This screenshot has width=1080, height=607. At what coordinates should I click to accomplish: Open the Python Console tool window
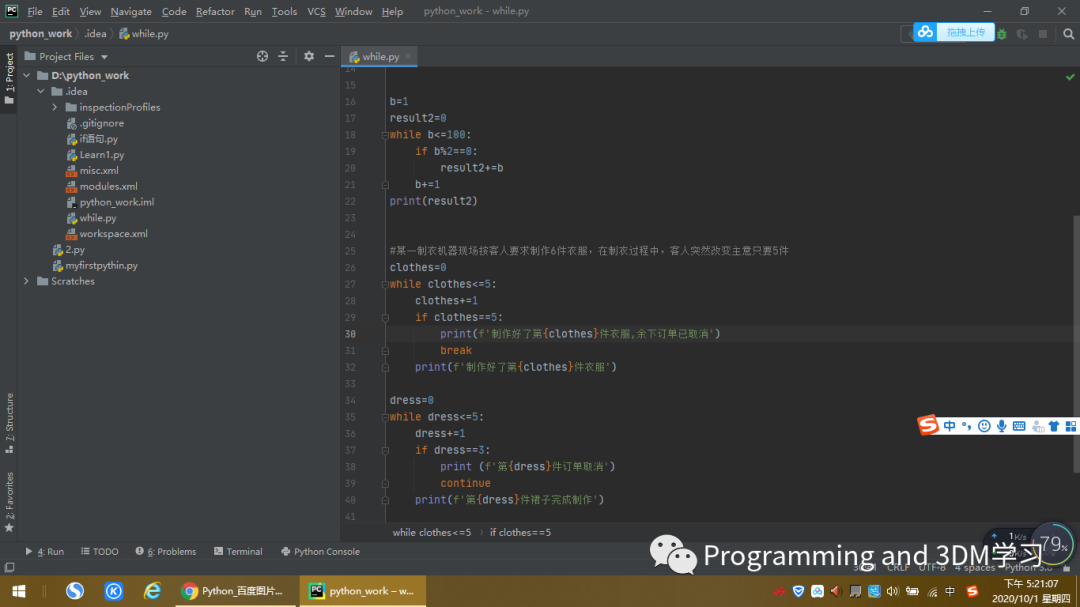pyautogui.click(x=320, y=551)
